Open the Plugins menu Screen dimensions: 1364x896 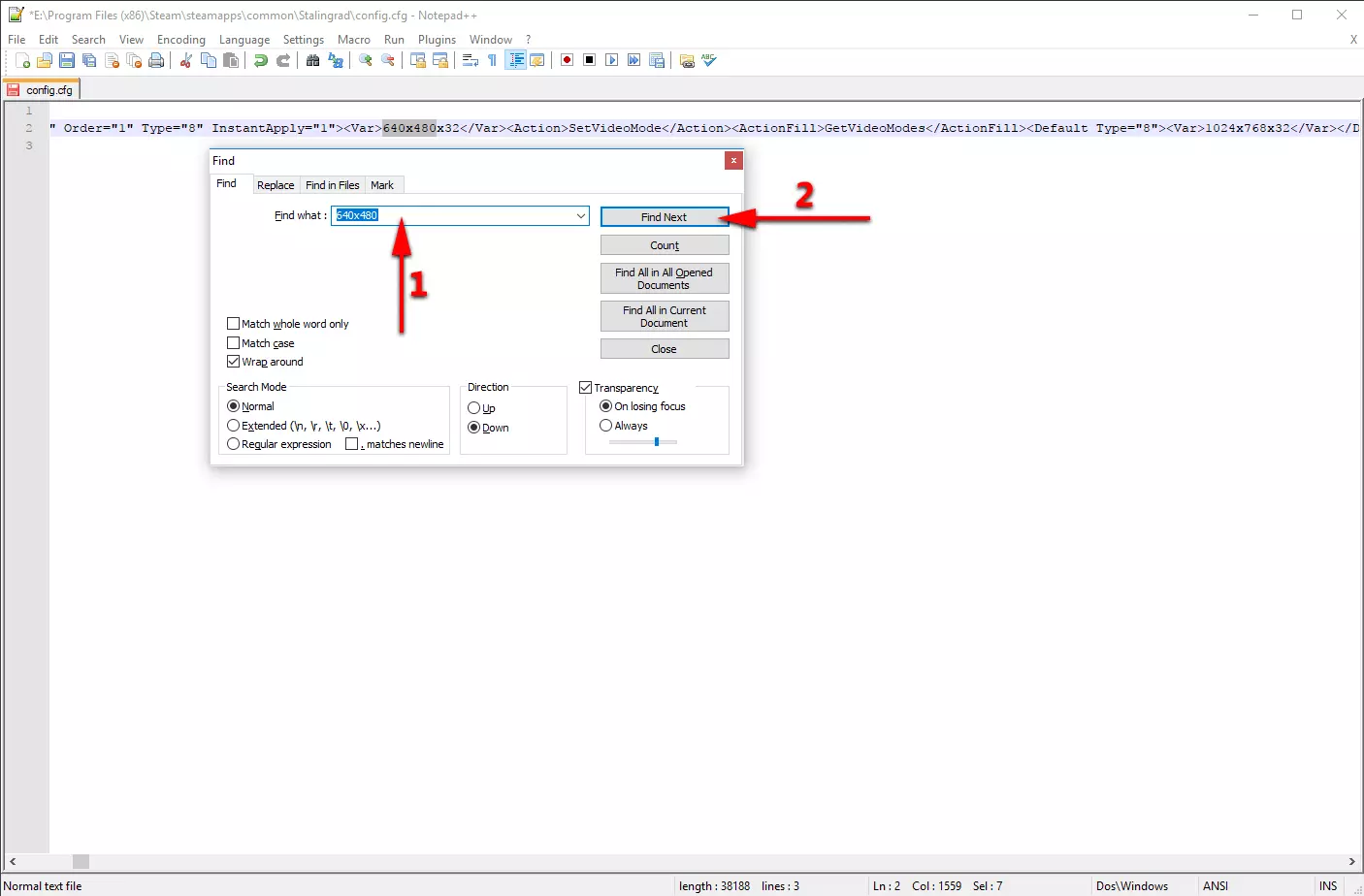click(x=437, y=40)
